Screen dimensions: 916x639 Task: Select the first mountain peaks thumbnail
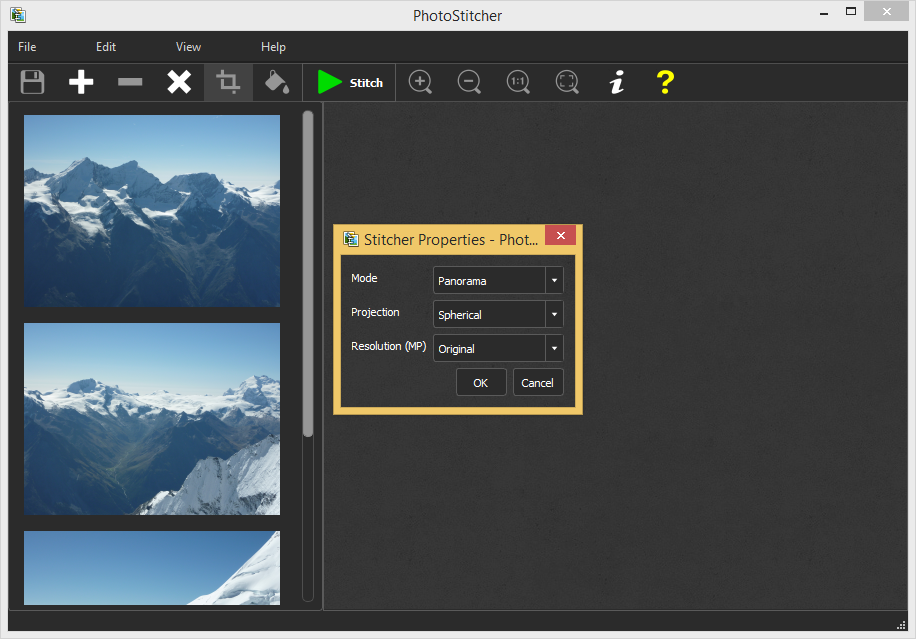click(x=152, y=211)
